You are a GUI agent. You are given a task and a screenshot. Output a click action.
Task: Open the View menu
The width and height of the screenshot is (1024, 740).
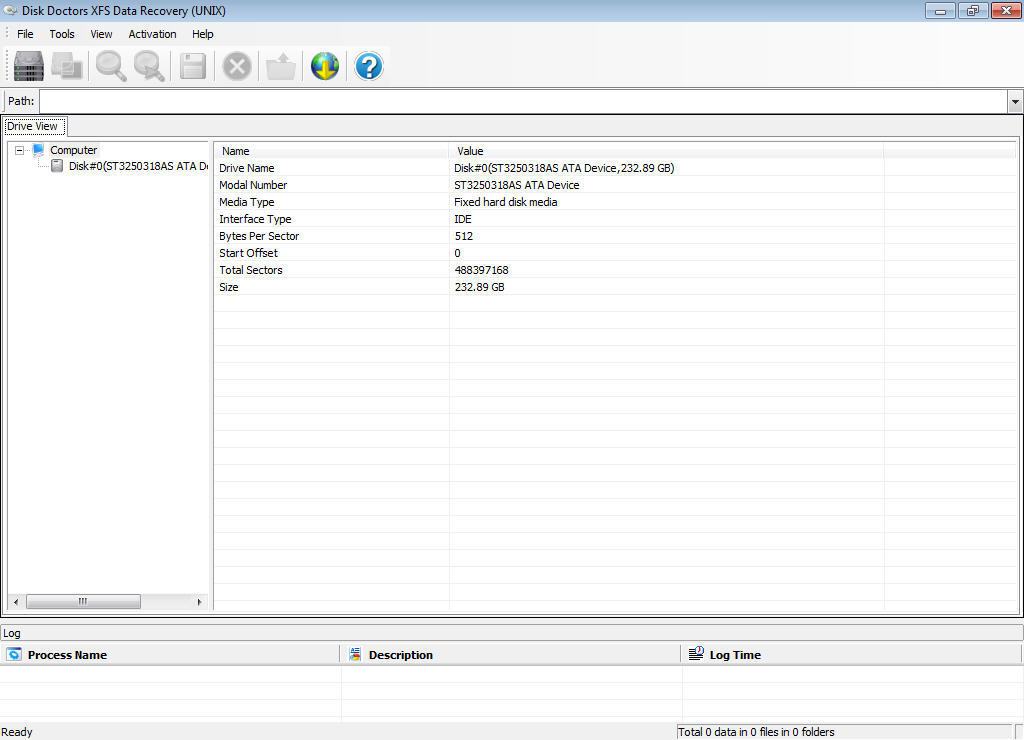[x=101, y=33]
